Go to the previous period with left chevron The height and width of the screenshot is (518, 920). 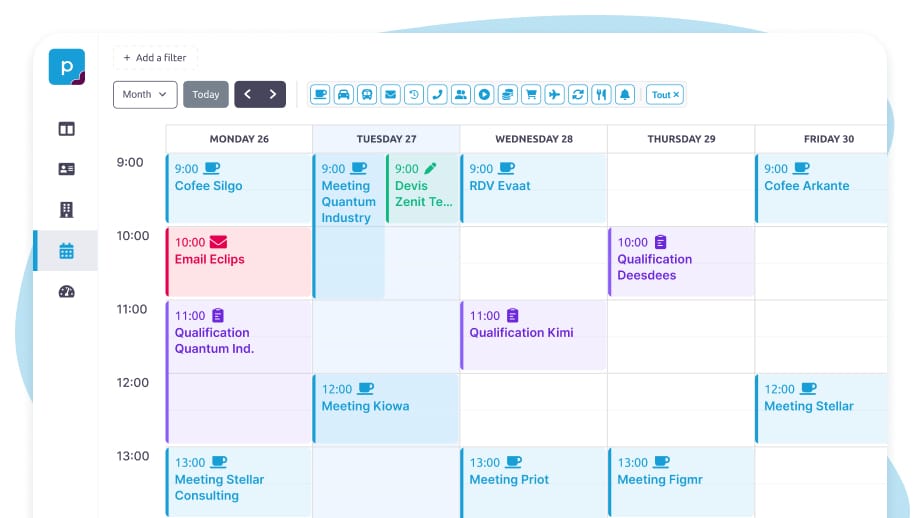(x=247, y=95)
